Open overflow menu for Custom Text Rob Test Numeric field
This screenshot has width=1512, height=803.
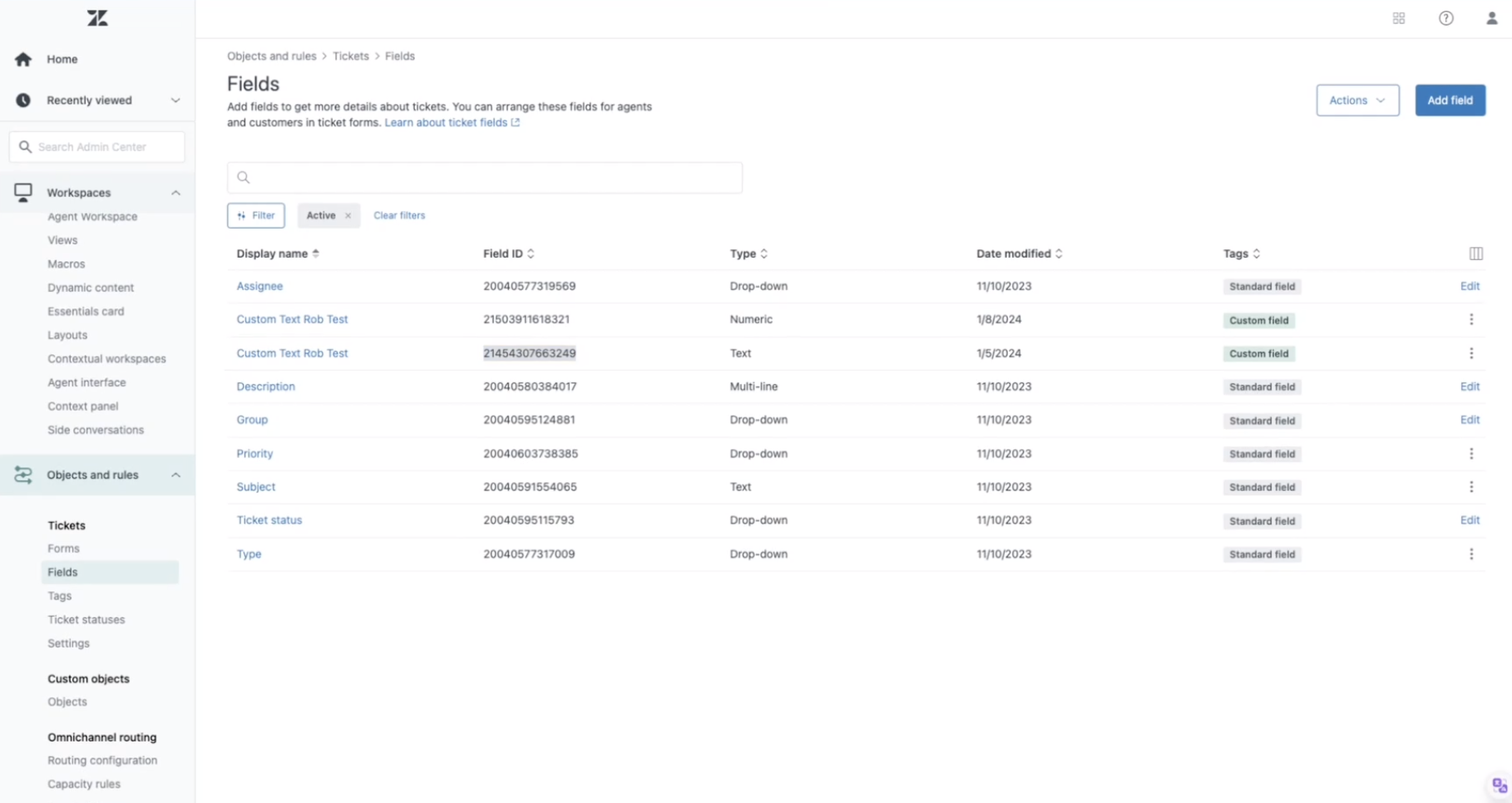(x=1471, y=319)
